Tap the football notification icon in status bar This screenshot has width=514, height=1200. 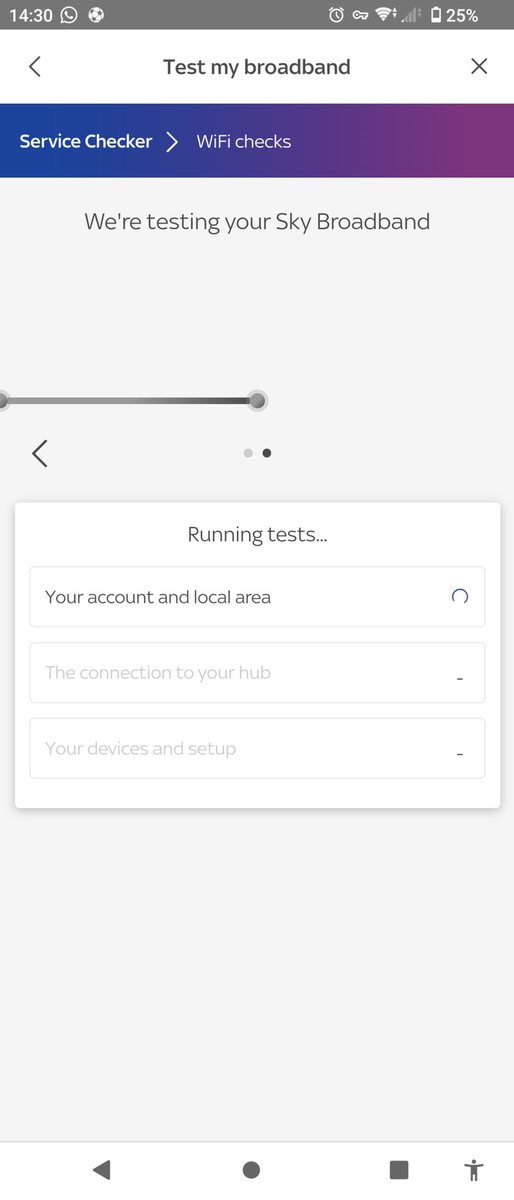point(97,15)
